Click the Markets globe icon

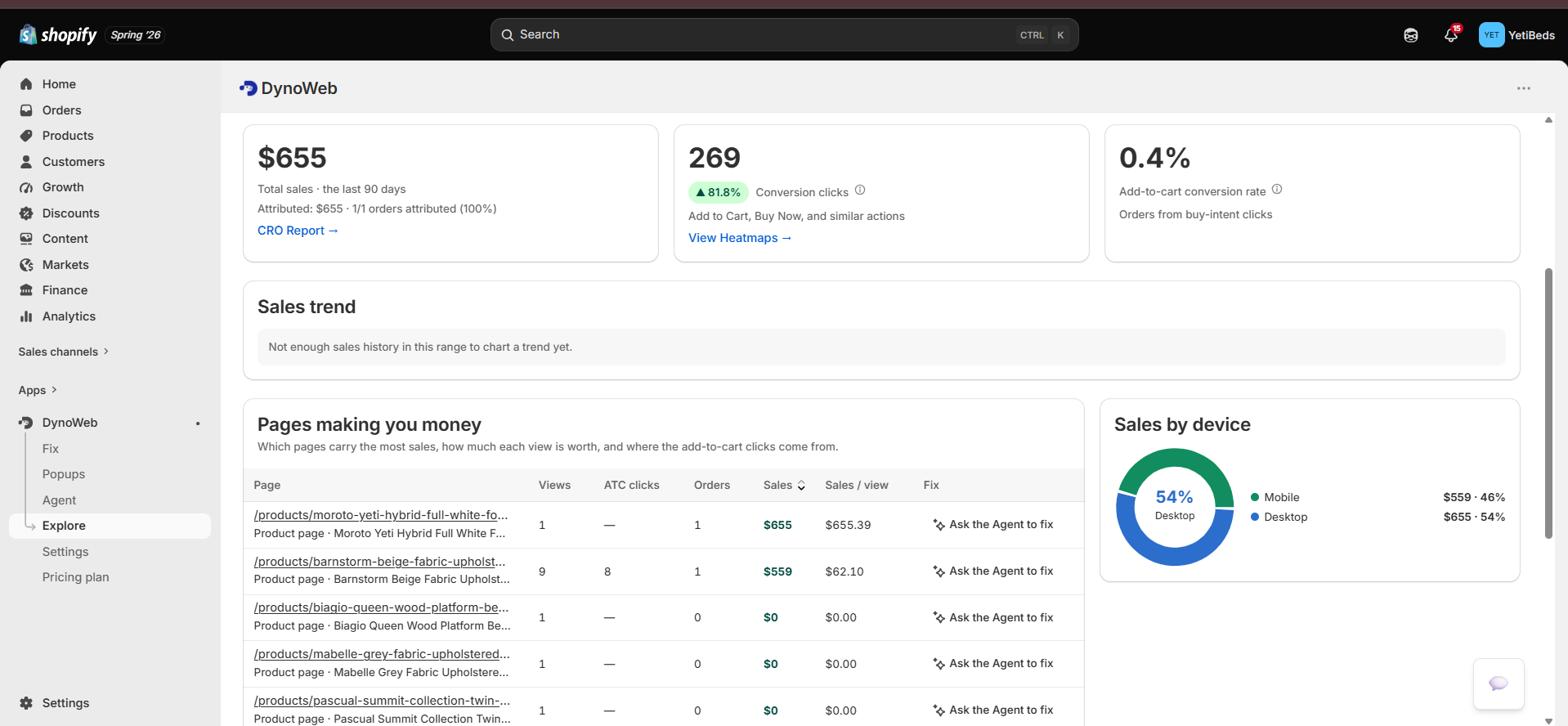(26, 265)
